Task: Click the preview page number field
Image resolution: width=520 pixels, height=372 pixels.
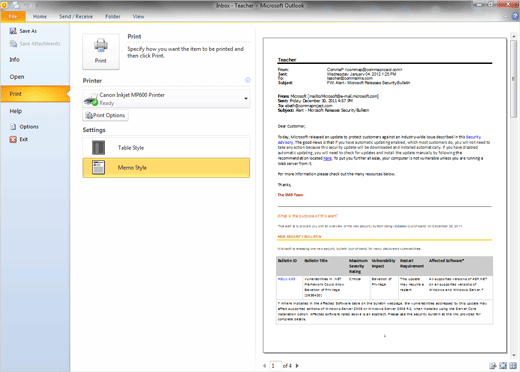Action: point(275,366)
